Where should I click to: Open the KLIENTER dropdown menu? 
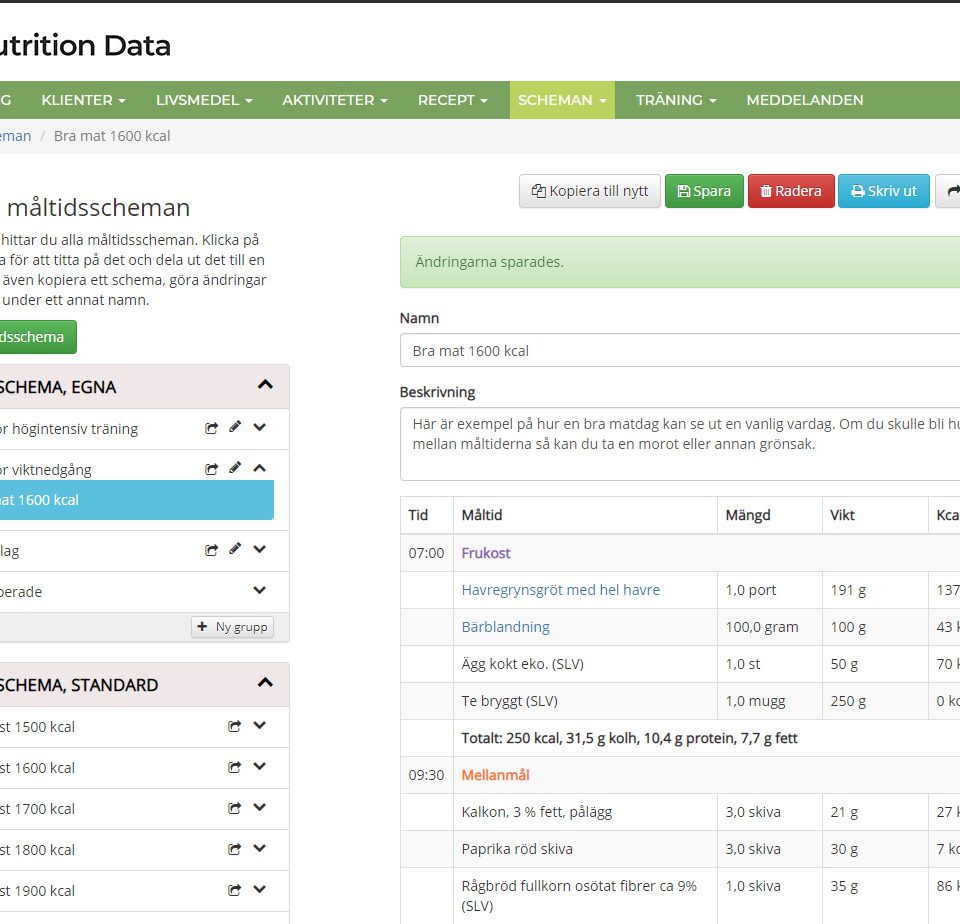click(x=83, y=100)
